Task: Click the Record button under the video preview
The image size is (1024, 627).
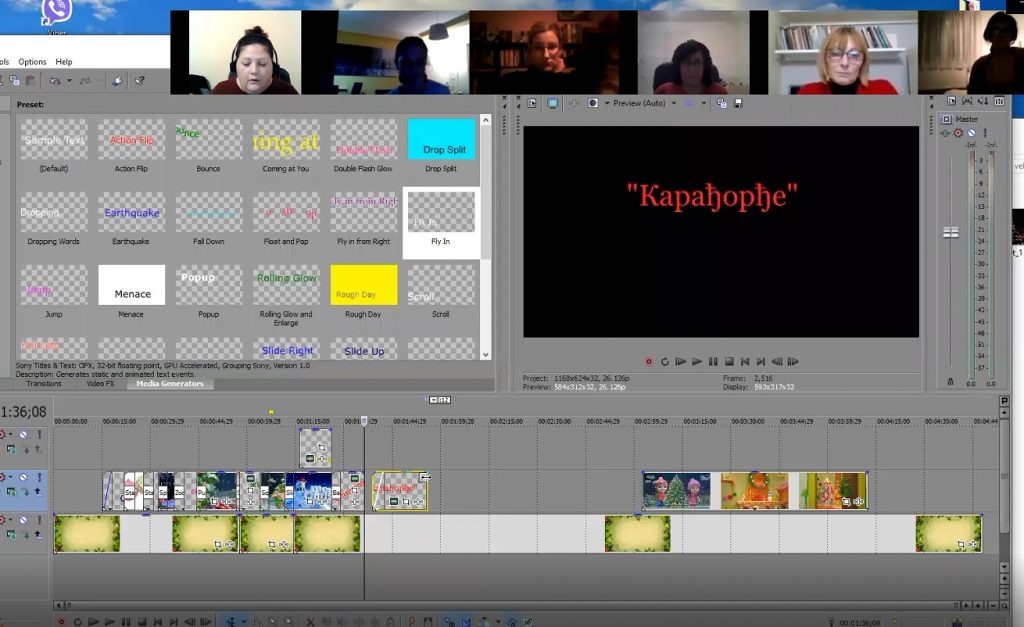Action: click(649, 361)
